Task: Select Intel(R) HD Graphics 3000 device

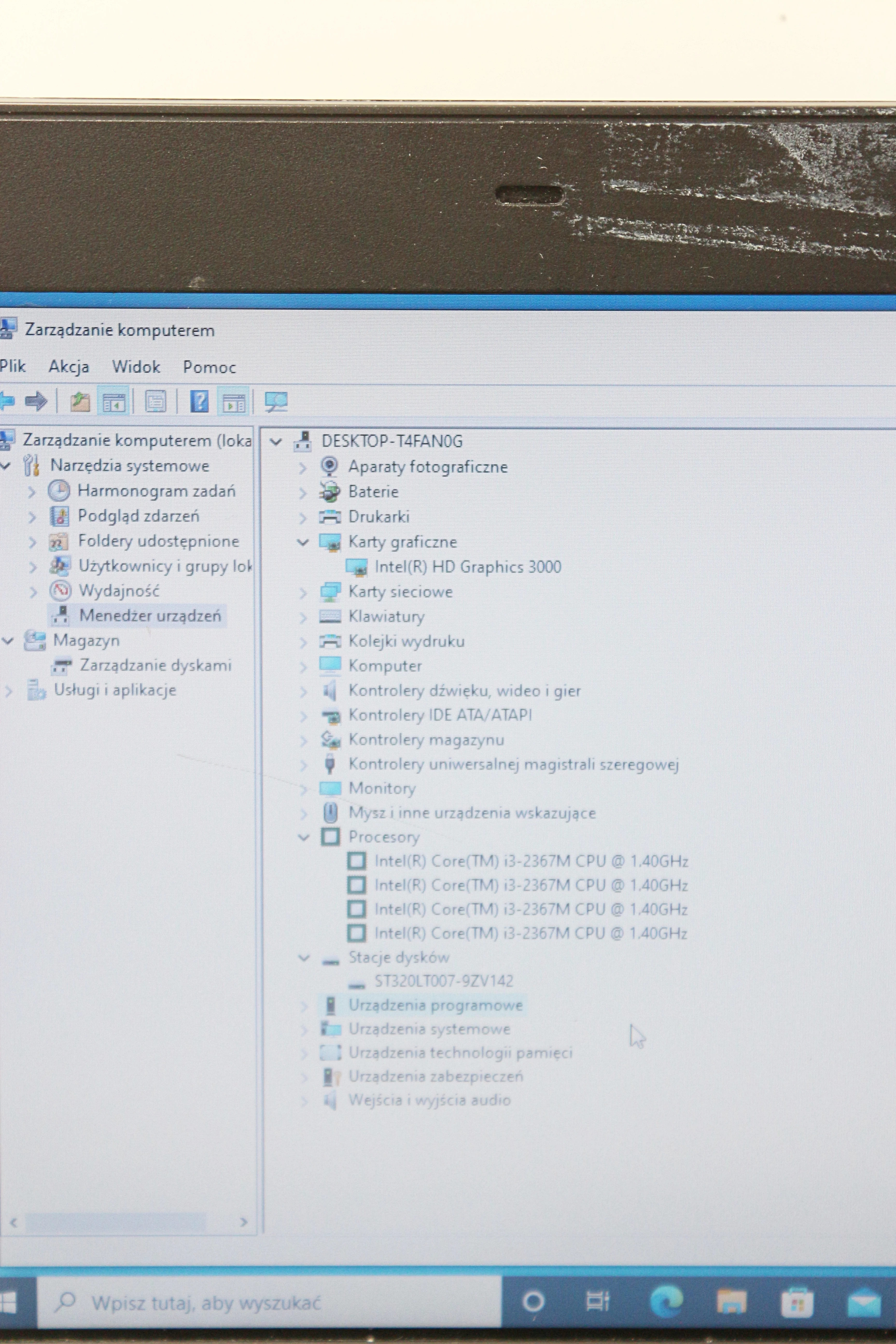Action: [467, 567]
